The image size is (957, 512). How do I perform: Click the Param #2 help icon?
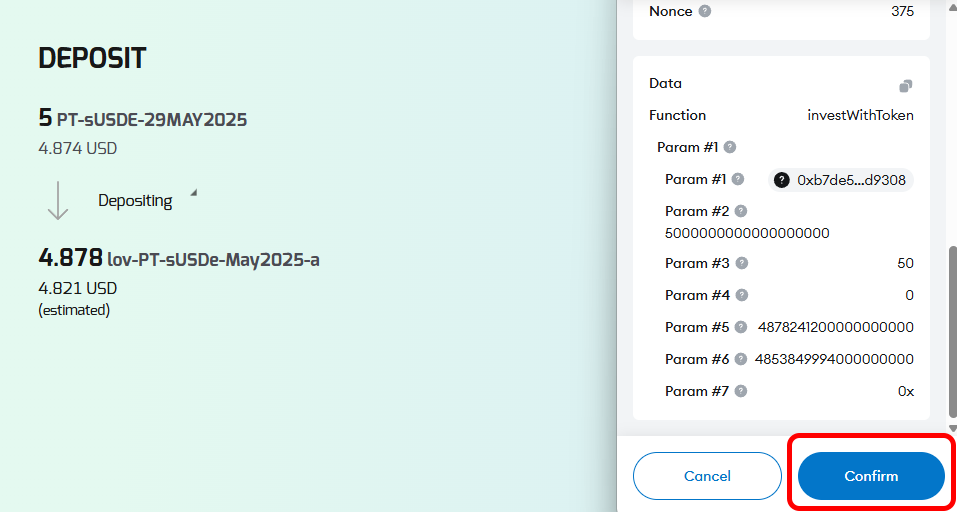[741, 211]
